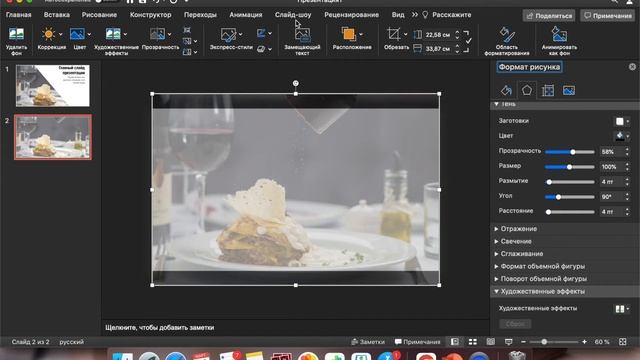Switch to slide sorter view icon
640x360 pixels.
pyautogui.click(x=473, y=342)
